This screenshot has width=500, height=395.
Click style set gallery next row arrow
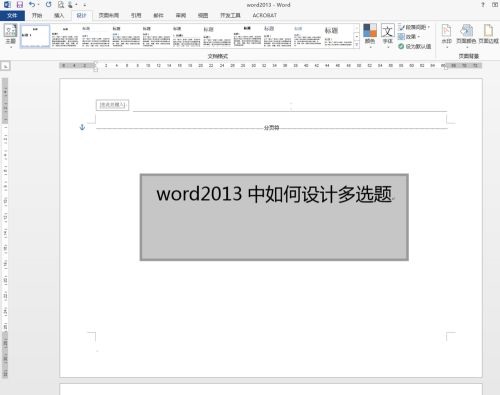pos(357,36)
